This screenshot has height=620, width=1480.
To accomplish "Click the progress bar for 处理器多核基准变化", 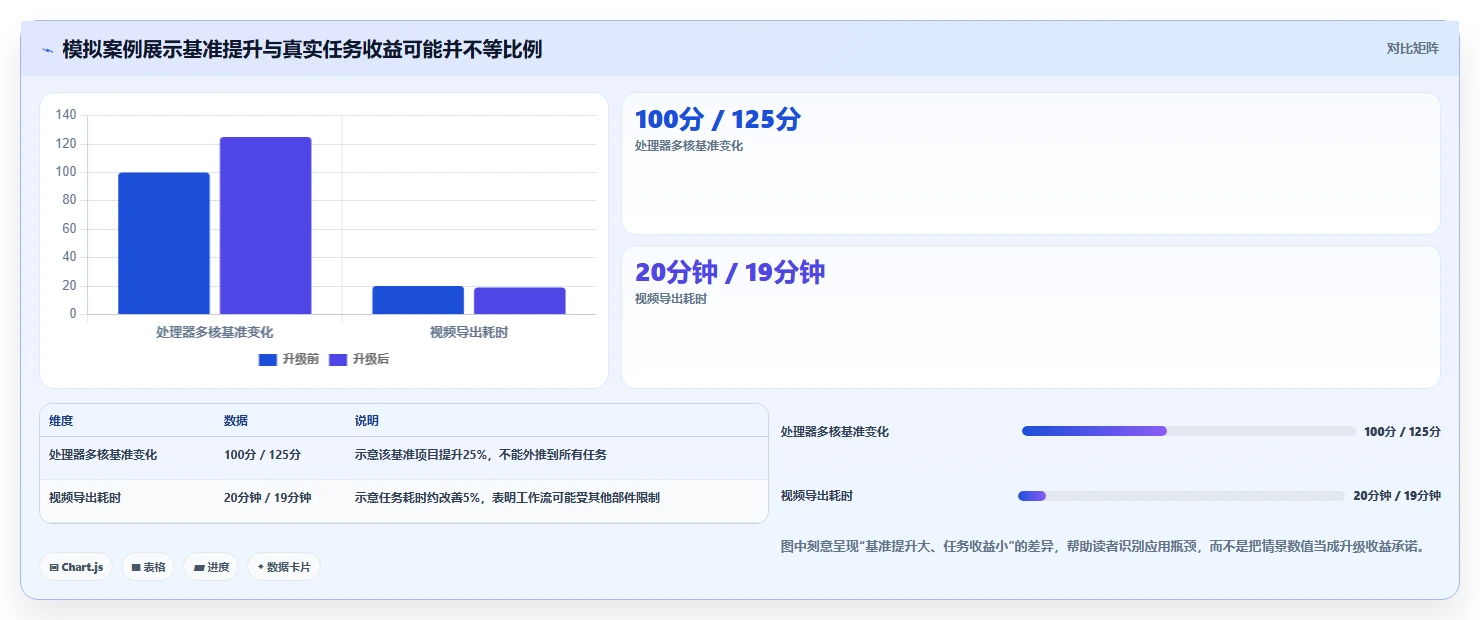I will coord(1189,431).
